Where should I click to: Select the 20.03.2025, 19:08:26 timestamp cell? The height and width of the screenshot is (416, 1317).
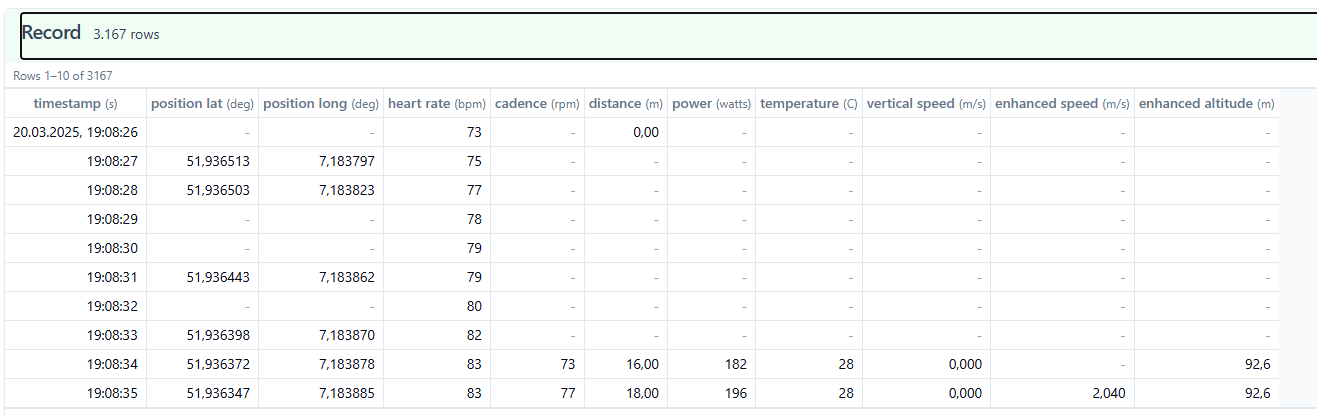point(76,132)
